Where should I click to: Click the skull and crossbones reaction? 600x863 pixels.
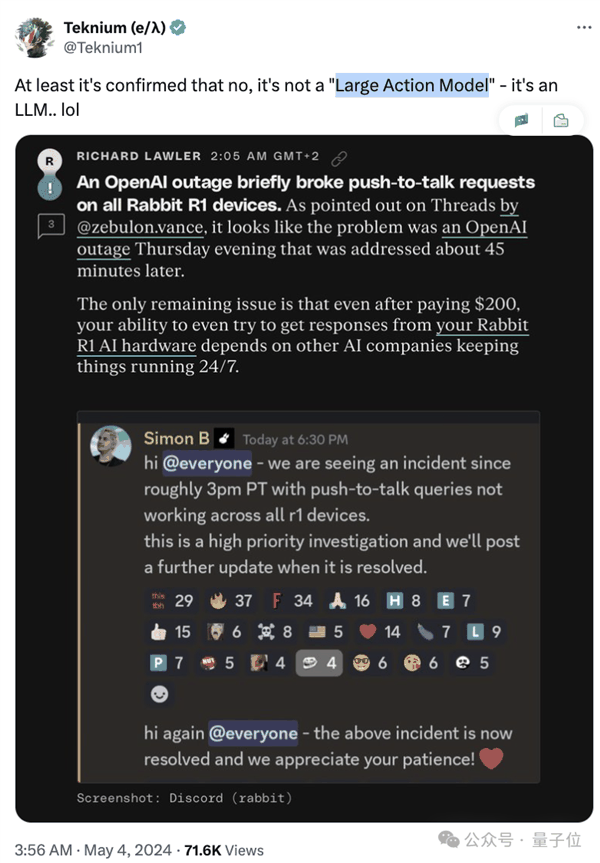click(x=275, y=632)
